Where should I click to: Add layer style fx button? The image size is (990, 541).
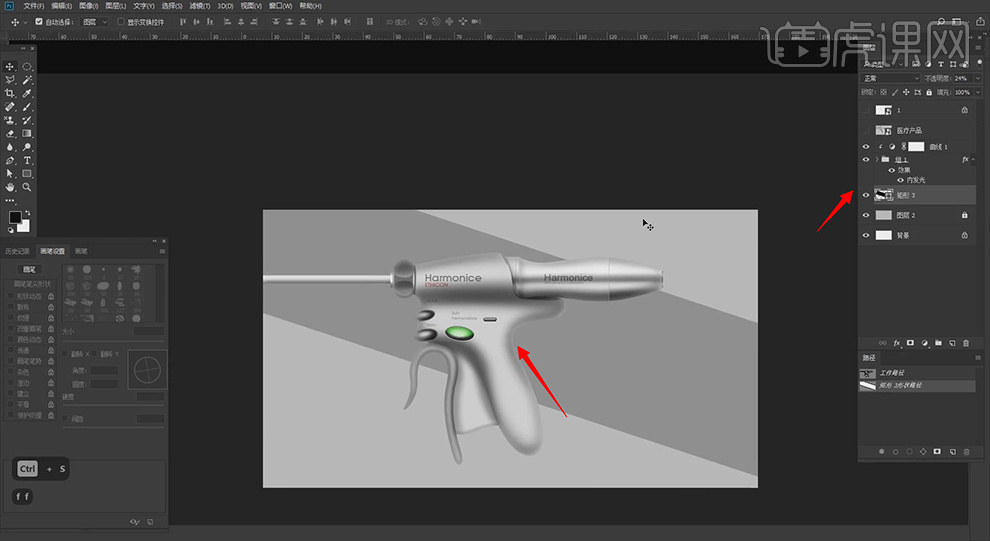click(x=897, y=343)
